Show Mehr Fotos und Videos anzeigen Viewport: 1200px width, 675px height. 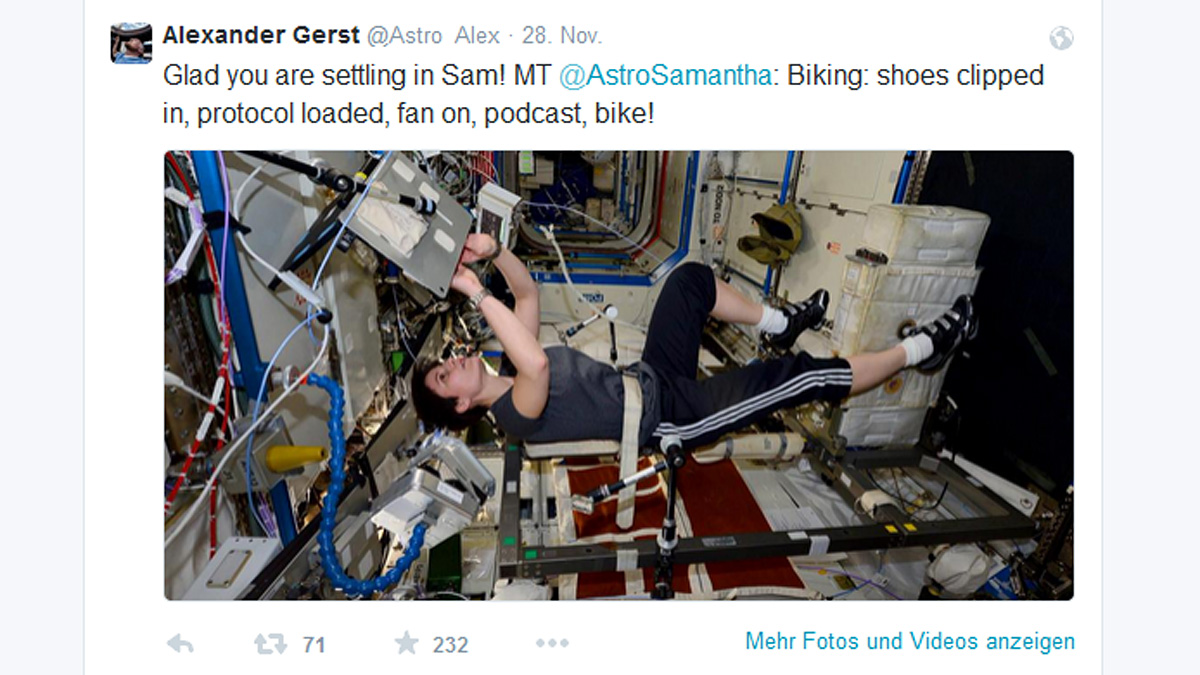pyautogui.click(x=910, y=641)
